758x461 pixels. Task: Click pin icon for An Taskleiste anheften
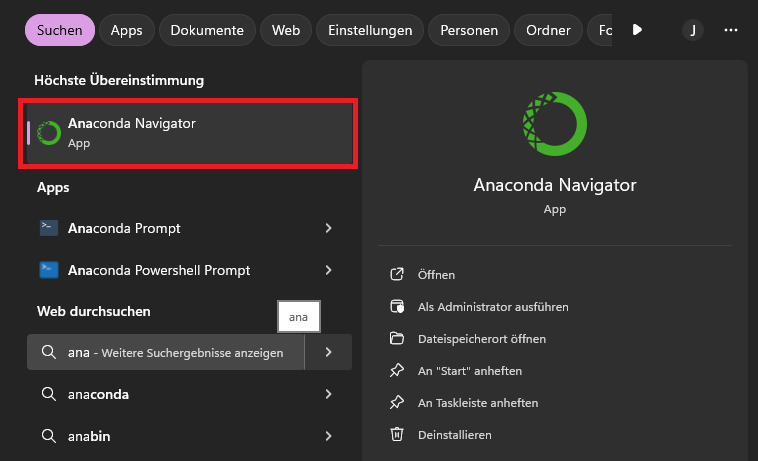tap(397, 403)
